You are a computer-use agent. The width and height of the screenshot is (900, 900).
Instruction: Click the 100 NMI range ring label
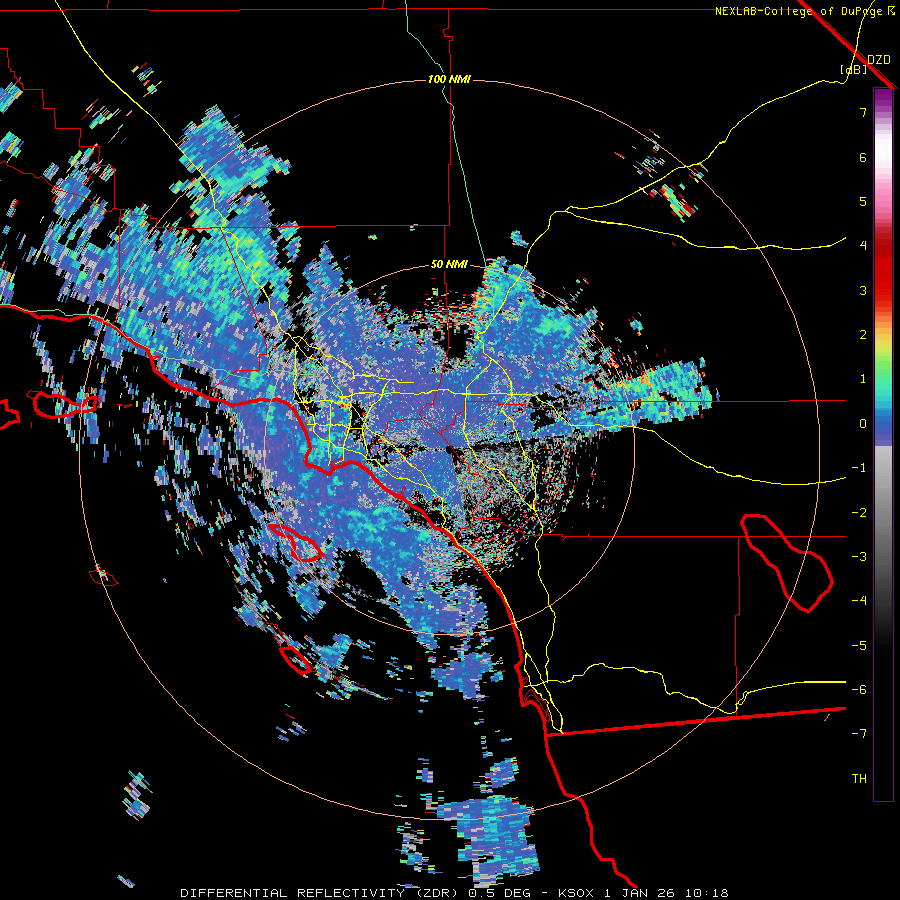click(x=449, y=79)
